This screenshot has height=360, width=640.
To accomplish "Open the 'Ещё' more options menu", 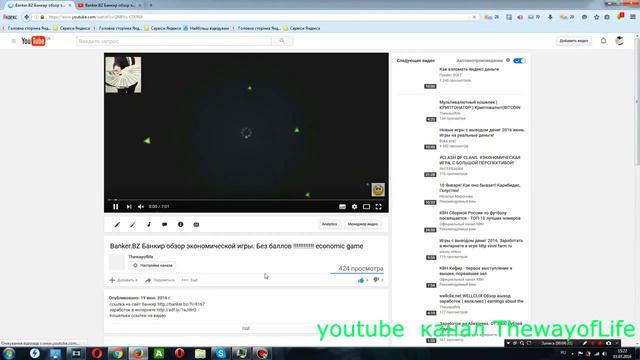I will [x=190, y=280].
